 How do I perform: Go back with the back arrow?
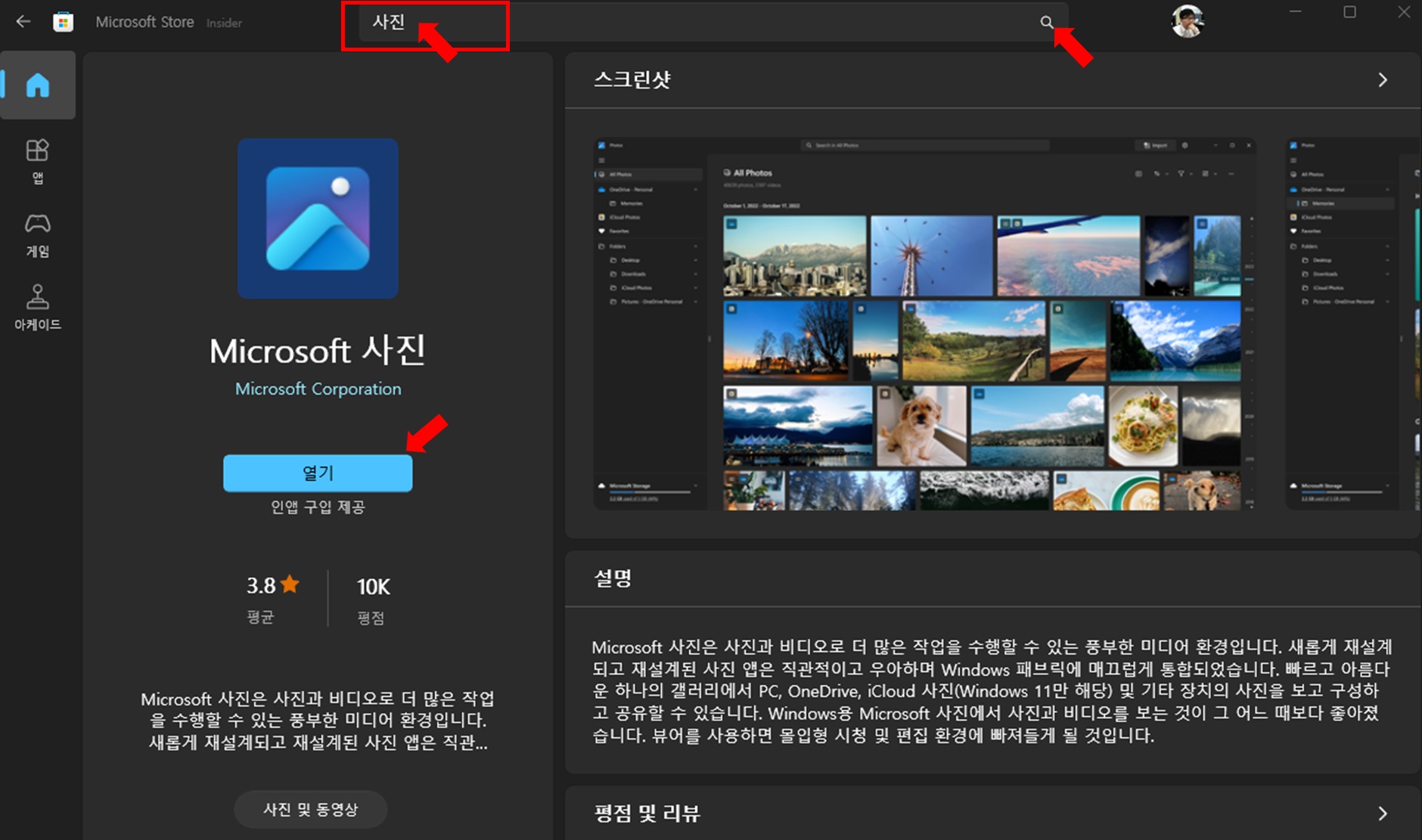click(23, 22)
